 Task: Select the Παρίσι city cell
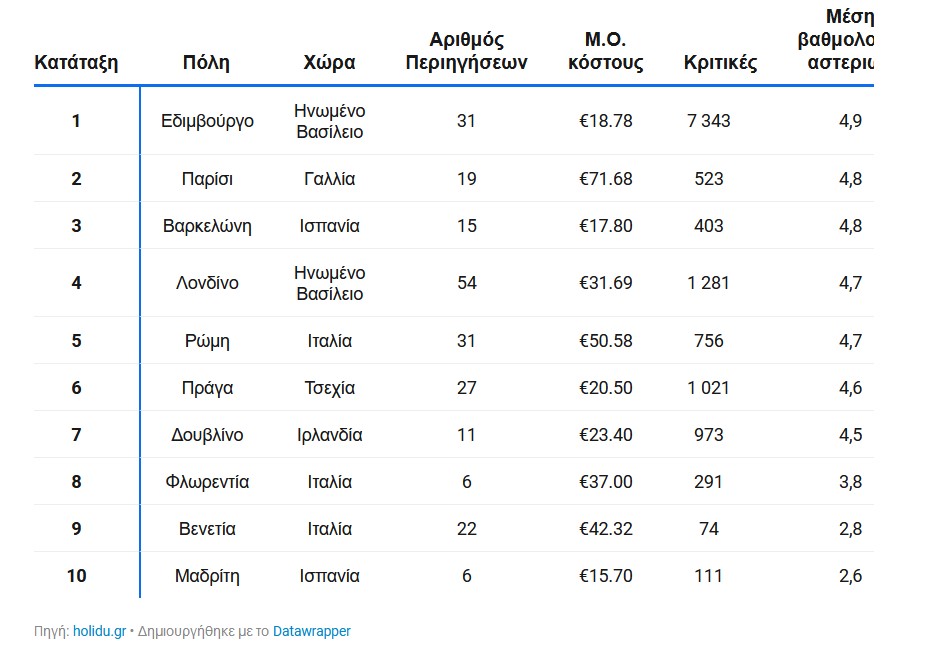tap(207, 179)
